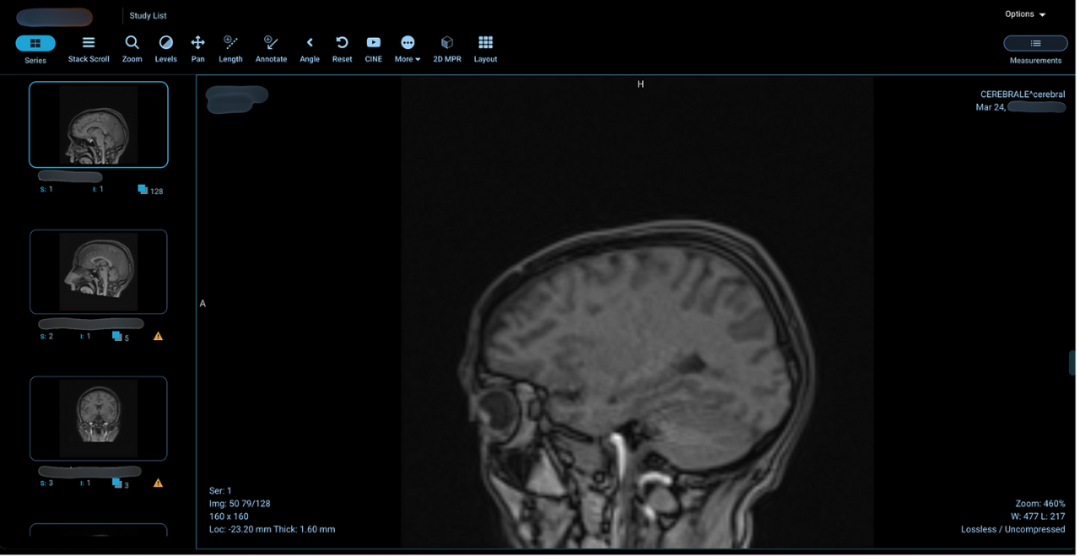Go to Study List
Image resolution: width=1080 pixels, height=557 pixels.
coord(148,16)
